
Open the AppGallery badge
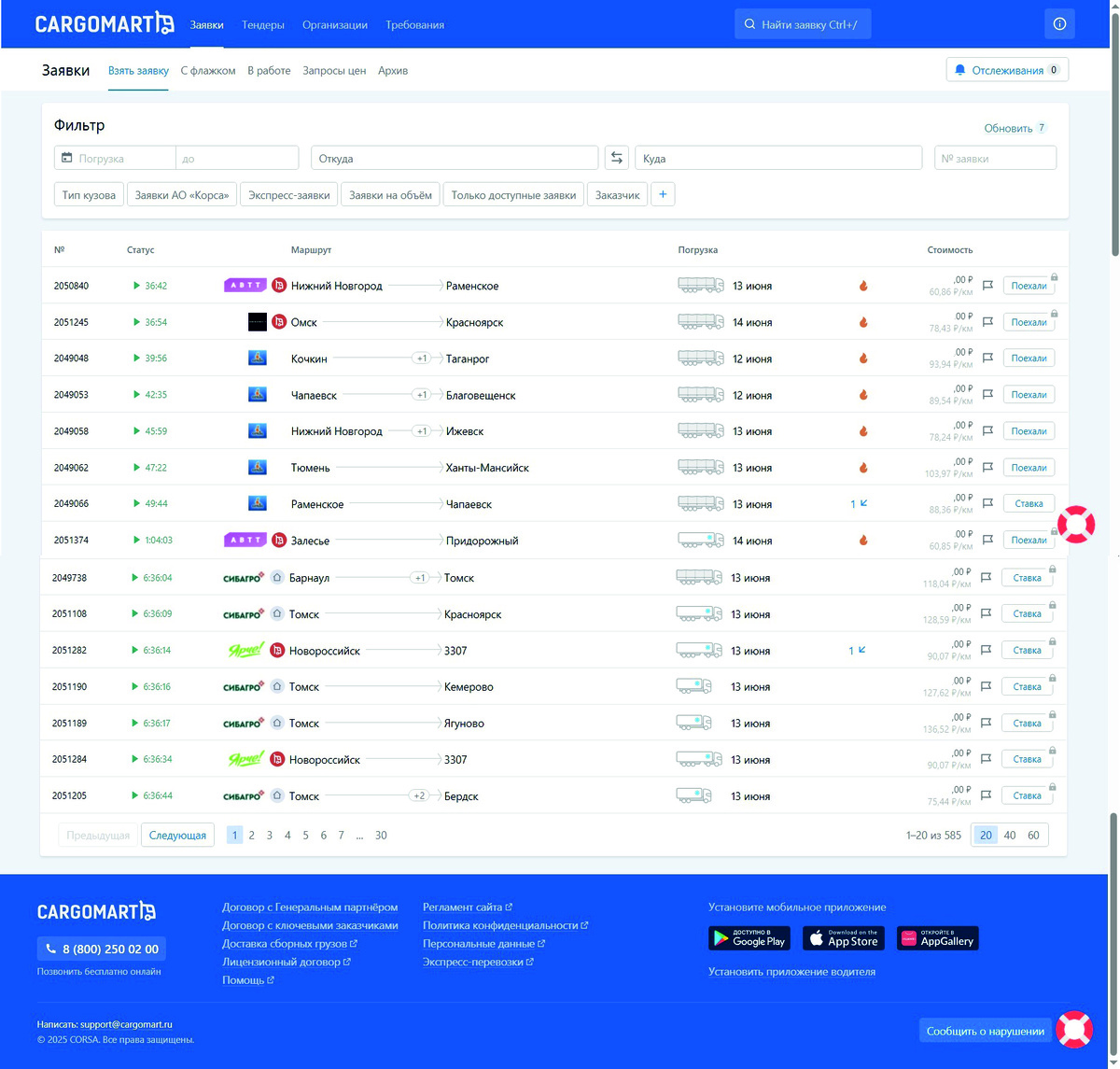tap(938, 938)
